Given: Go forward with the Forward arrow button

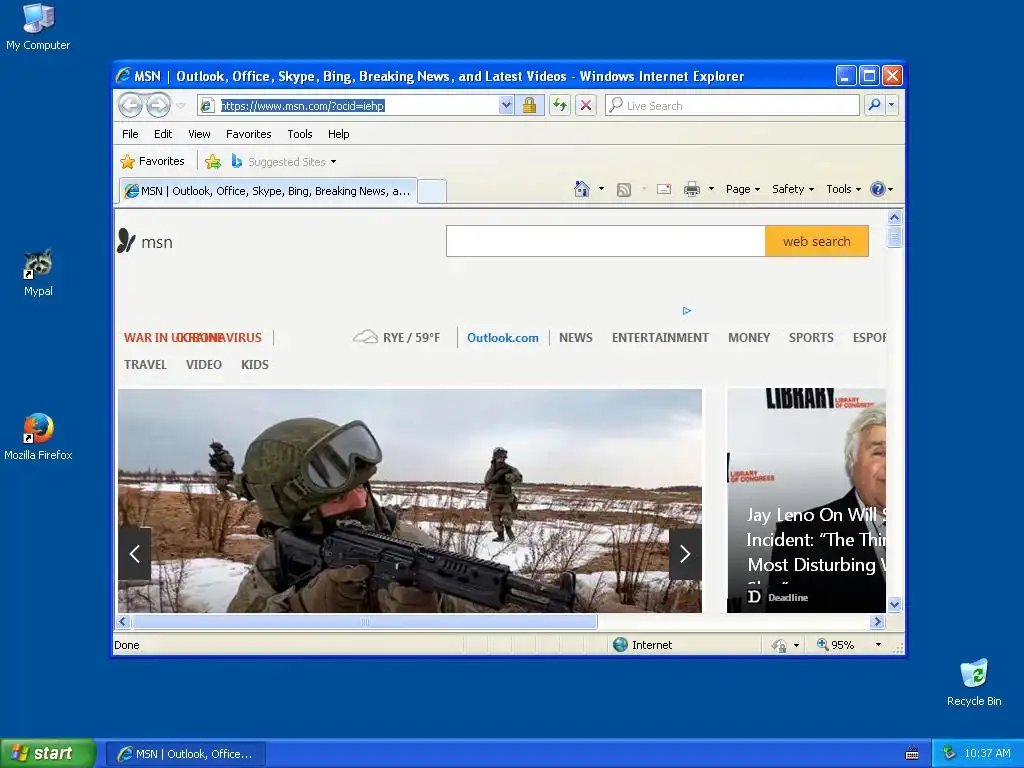Looking at the screenshot, I should point(158,105).
